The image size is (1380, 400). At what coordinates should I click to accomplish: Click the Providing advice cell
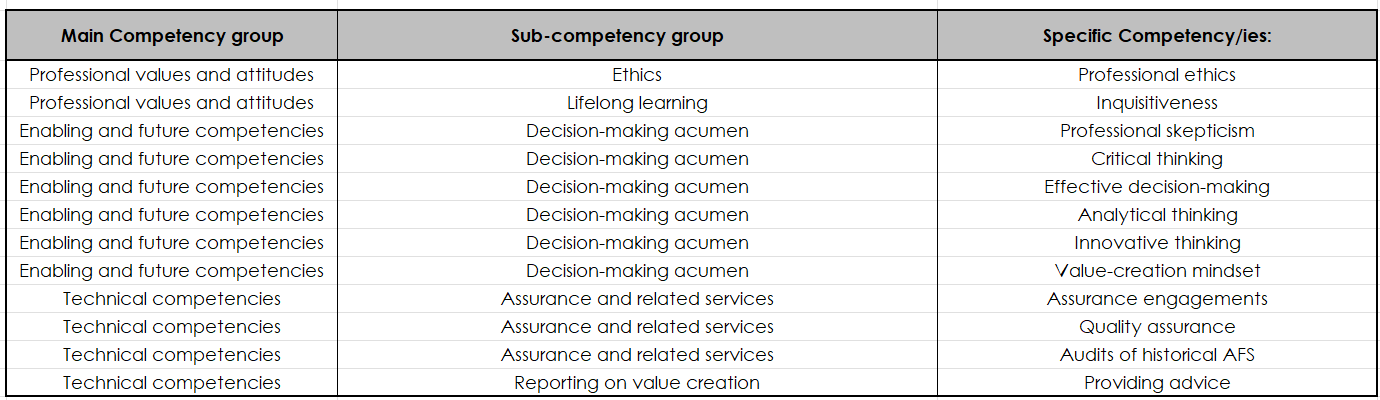(x=1156, y=383)
